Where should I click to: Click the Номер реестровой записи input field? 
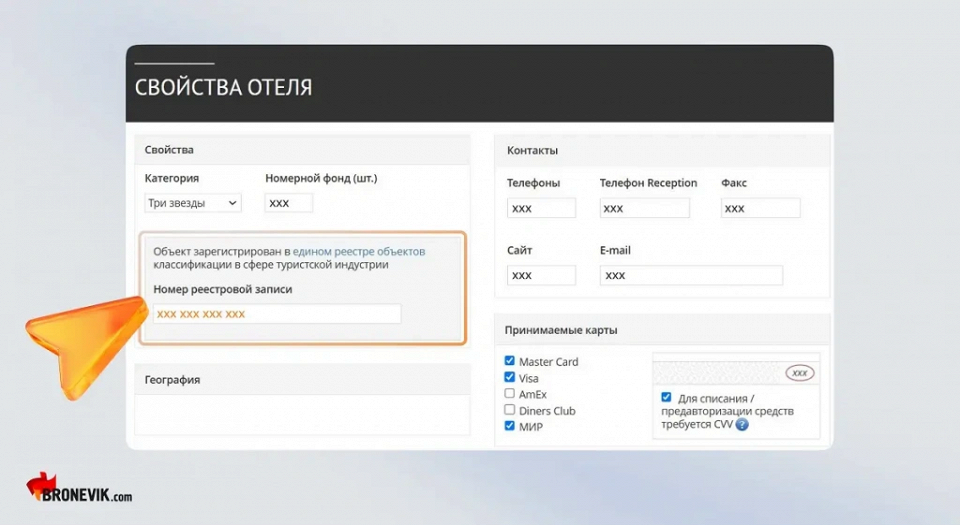click(x=276, y=314)
